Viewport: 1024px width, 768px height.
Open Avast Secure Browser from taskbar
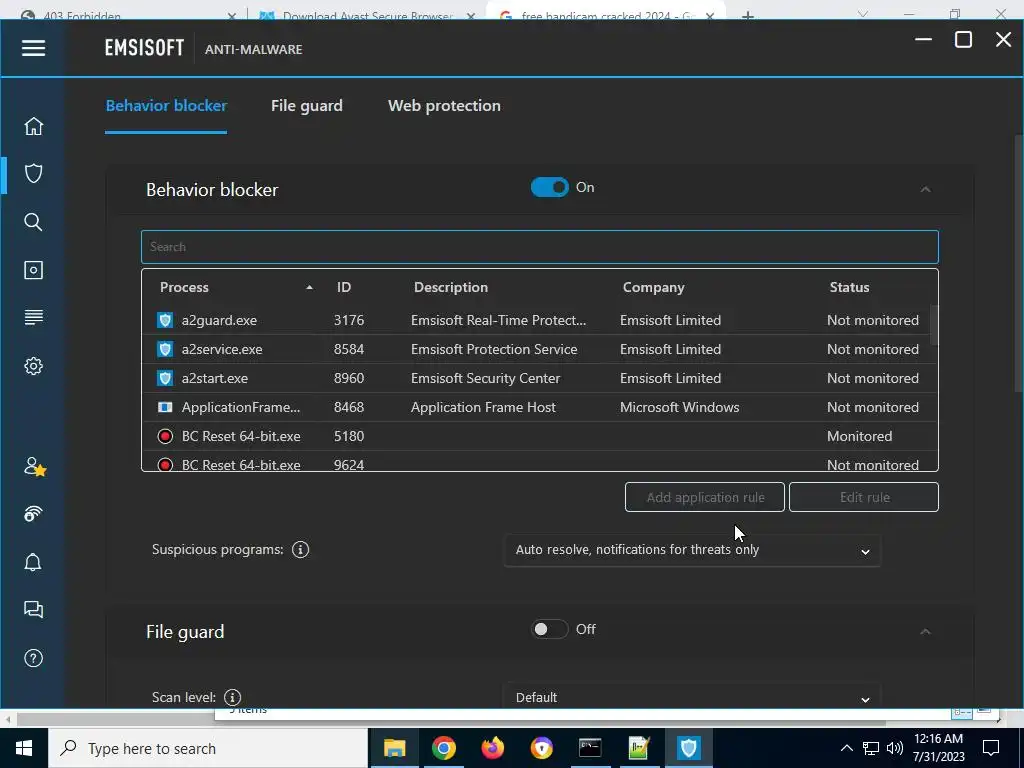(541, 748)
